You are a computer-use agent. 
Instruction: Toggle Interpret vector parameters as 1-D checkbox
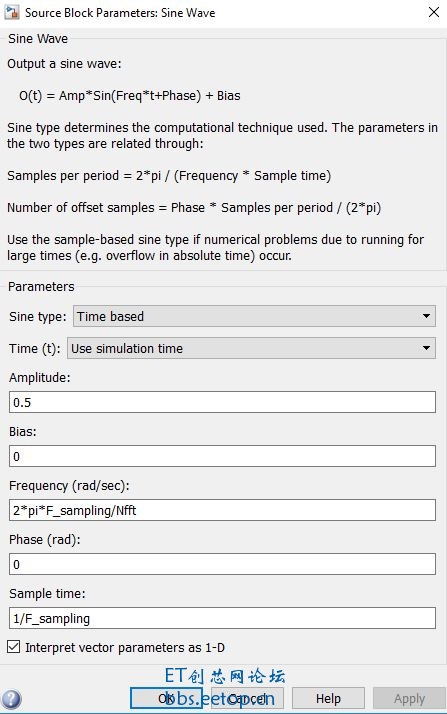click(14, 647)
